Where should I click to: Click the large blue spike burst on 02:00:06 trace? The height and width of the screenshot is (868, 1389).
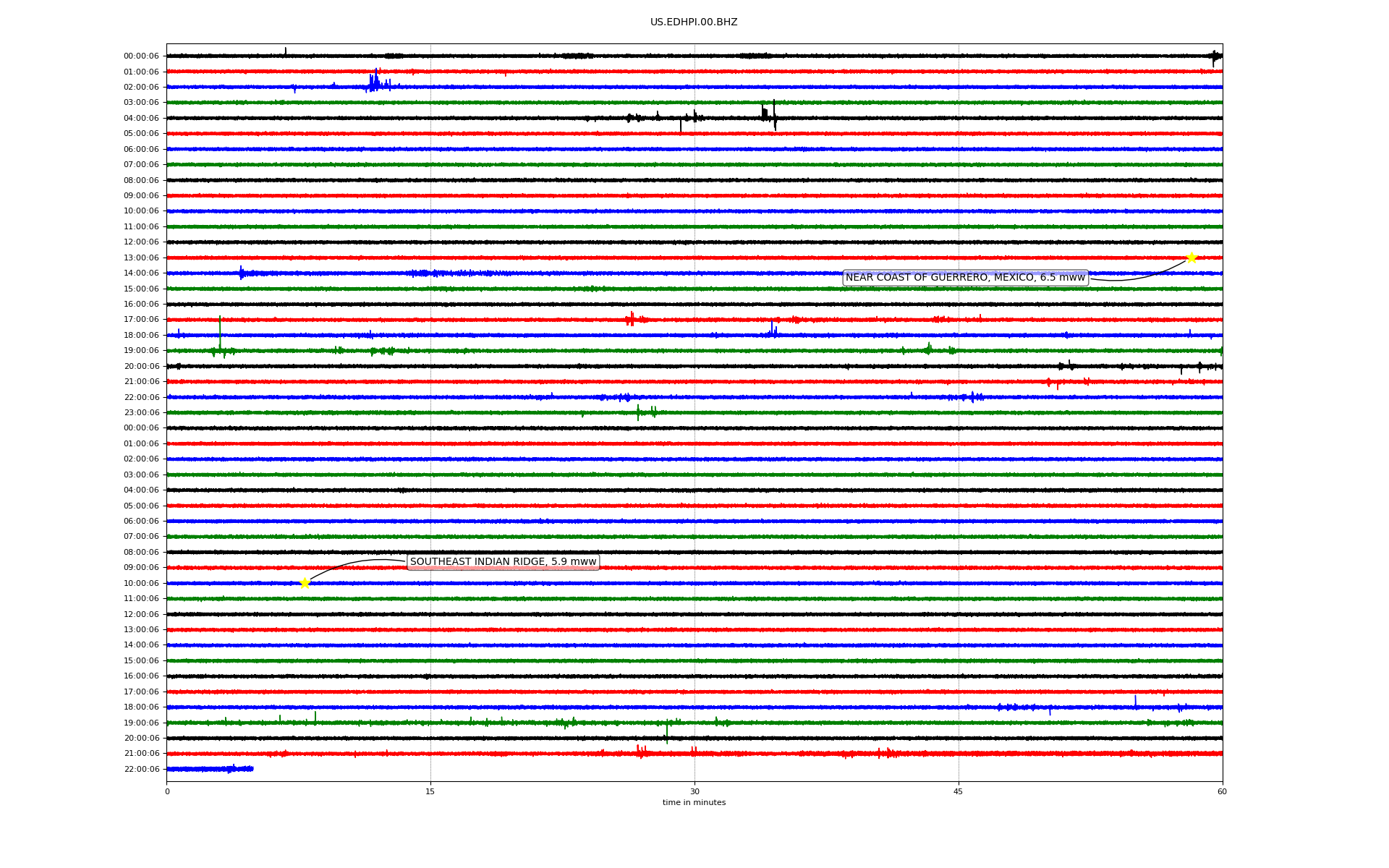[374, 82]
